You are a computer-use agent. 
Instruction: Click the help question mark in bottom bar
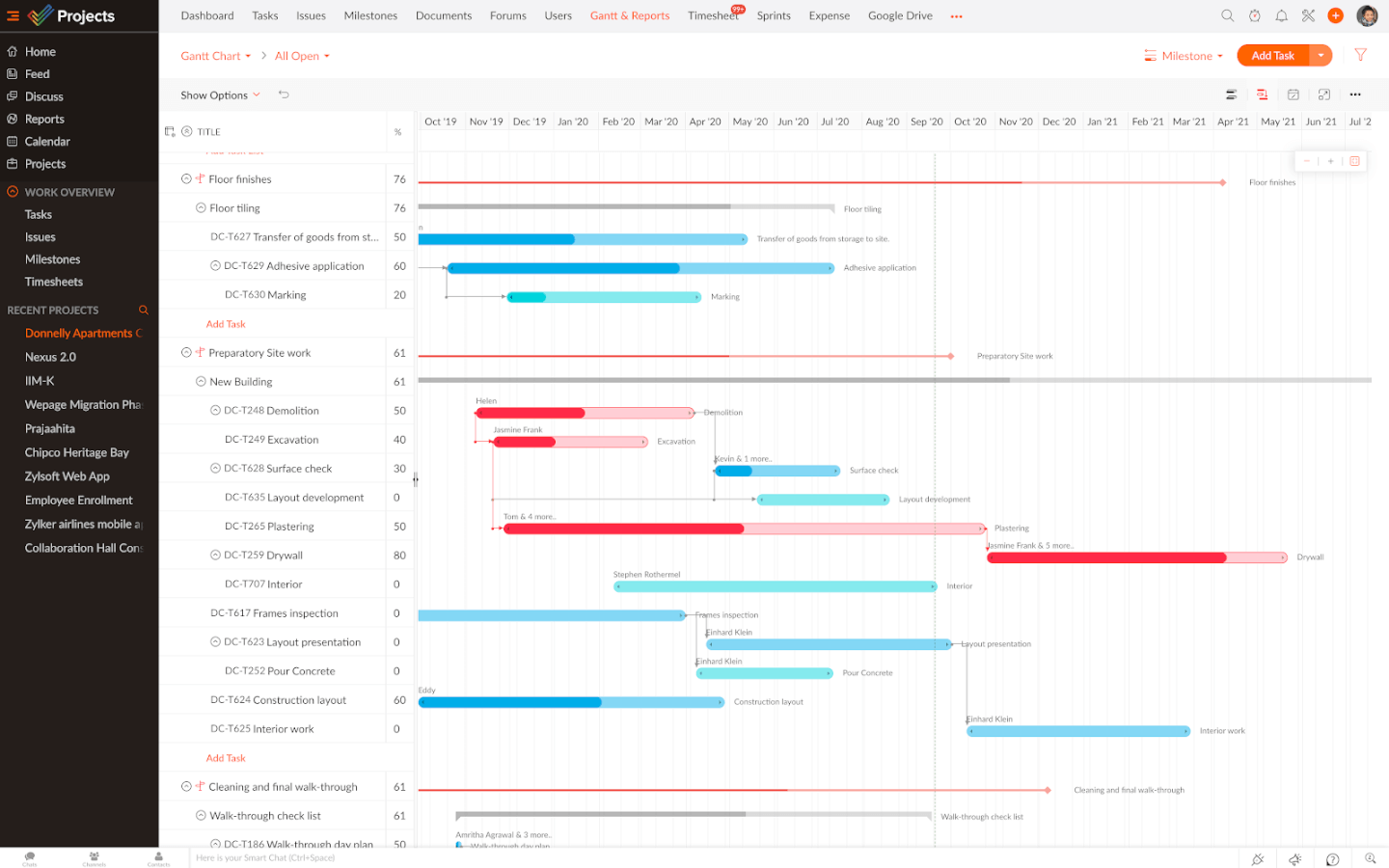pos(1332,858)
